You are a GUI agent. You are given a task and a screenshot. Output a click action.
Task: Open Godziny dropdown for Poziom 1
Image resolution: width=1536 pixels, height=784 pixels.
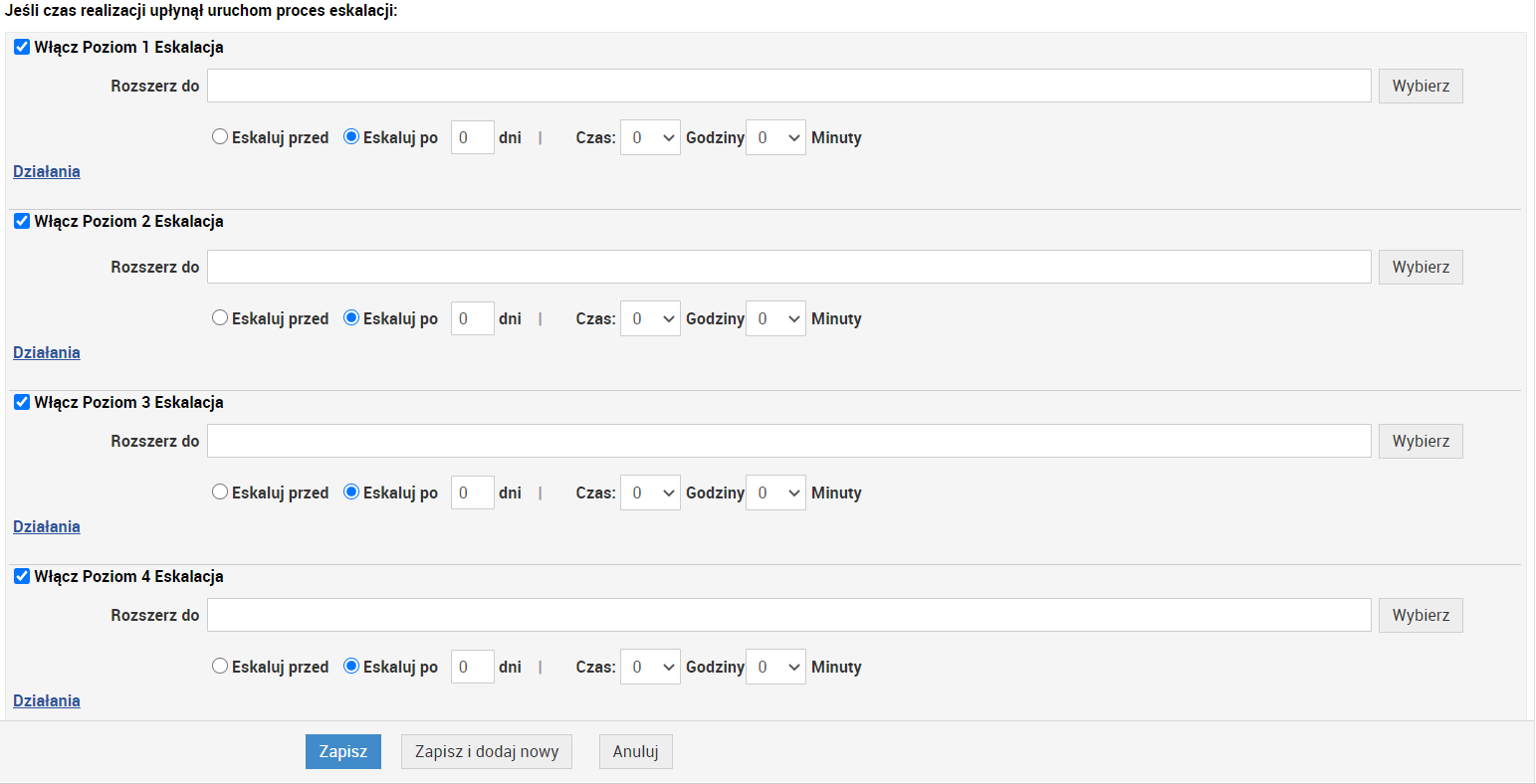click(650, 137)
